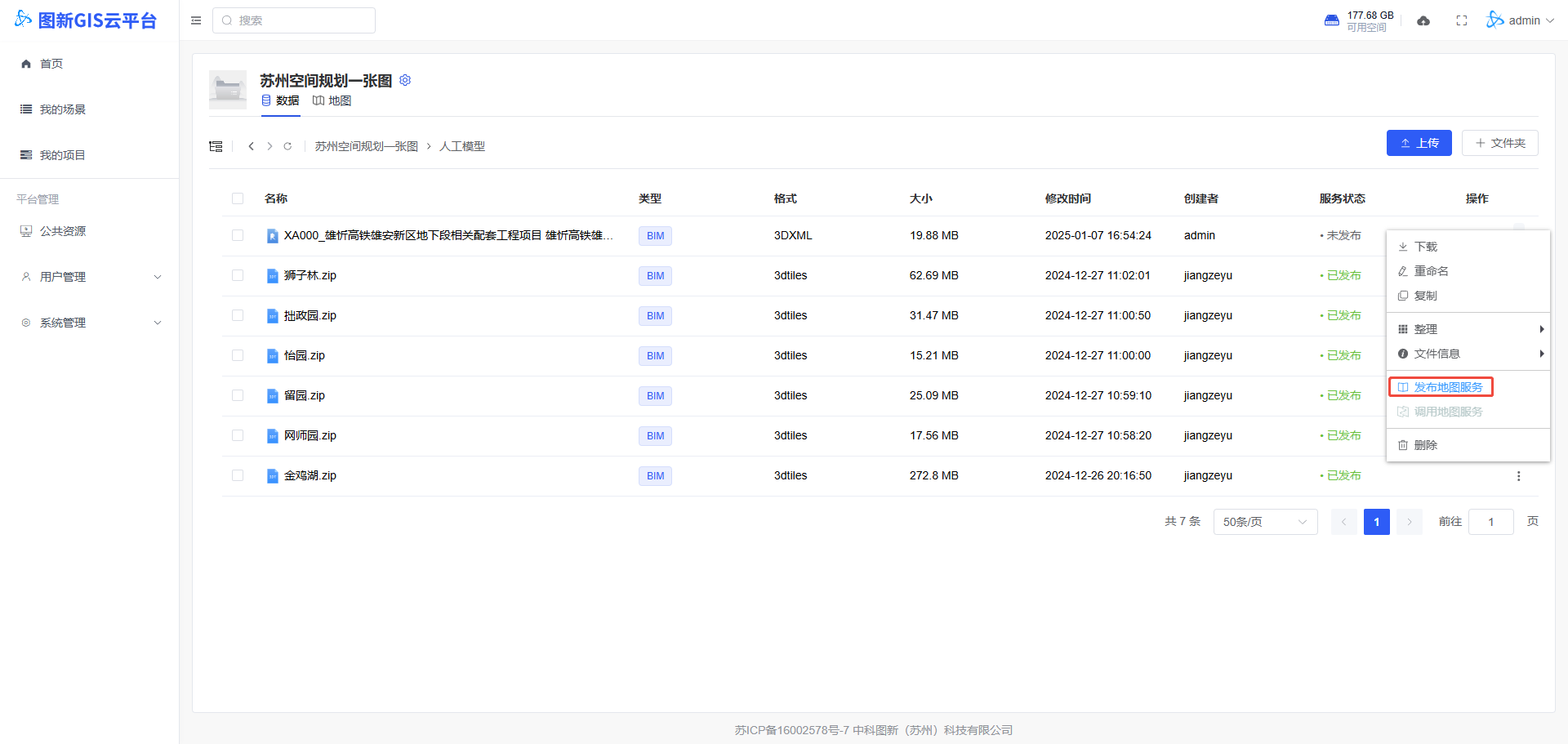Expand the 整理 submenu
1568x744 pixels.
tap(1468, 329)
